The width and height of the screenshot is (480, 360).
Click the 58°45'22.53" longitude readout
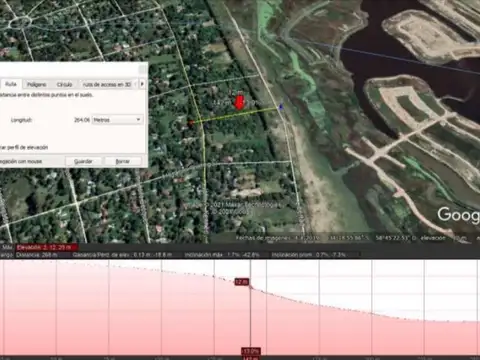(x=395, y=238)
